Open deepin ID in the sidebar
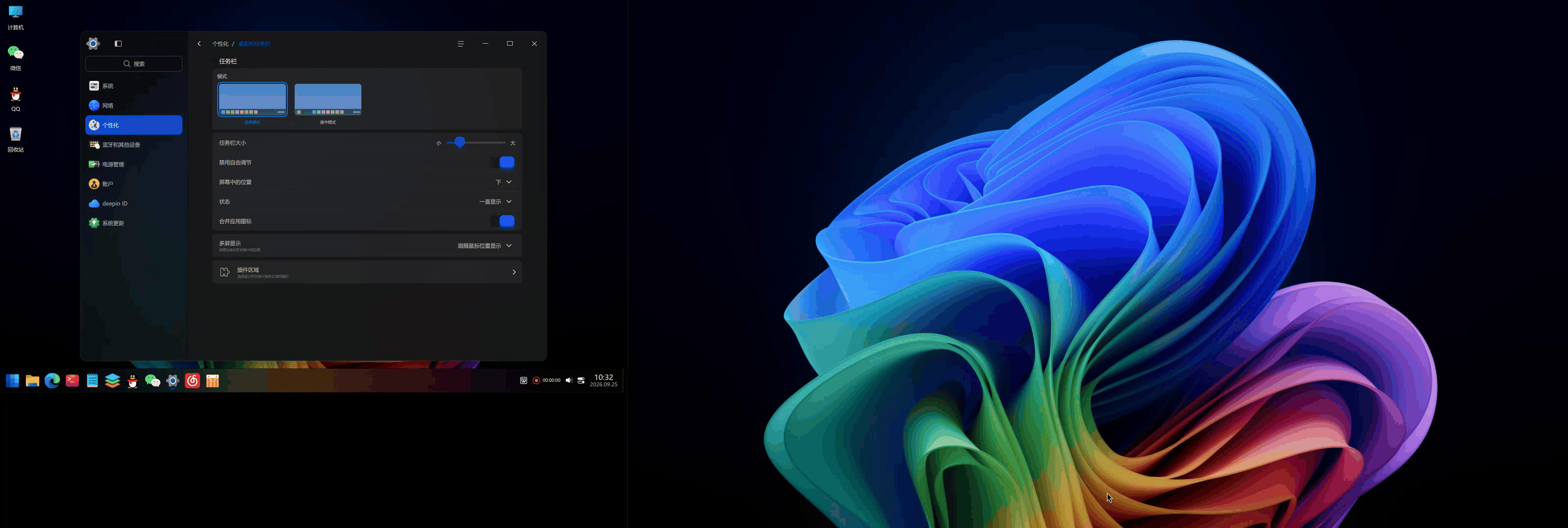 134,204
